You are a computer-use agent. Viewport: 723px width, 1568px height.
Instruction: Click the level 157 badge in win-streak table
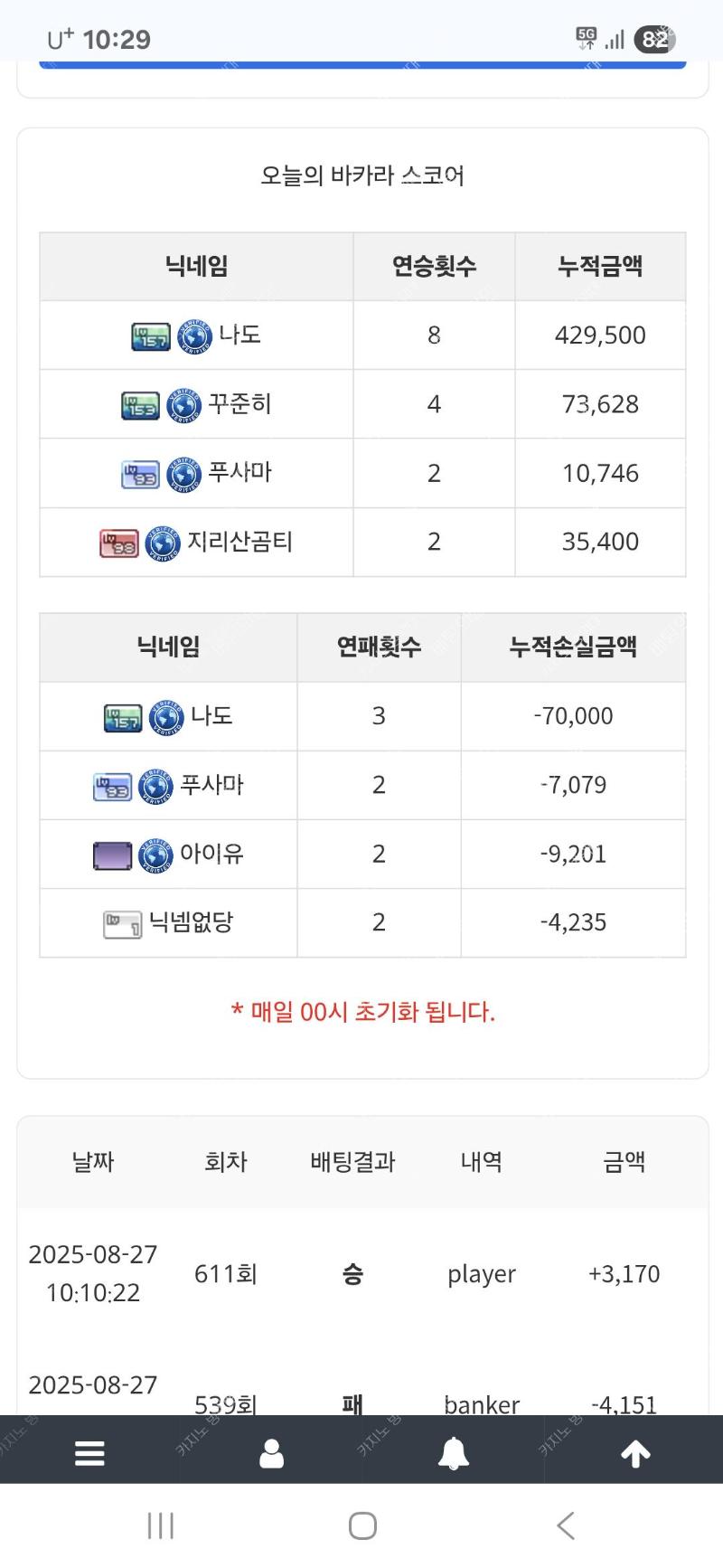click(x=151, y=337)
